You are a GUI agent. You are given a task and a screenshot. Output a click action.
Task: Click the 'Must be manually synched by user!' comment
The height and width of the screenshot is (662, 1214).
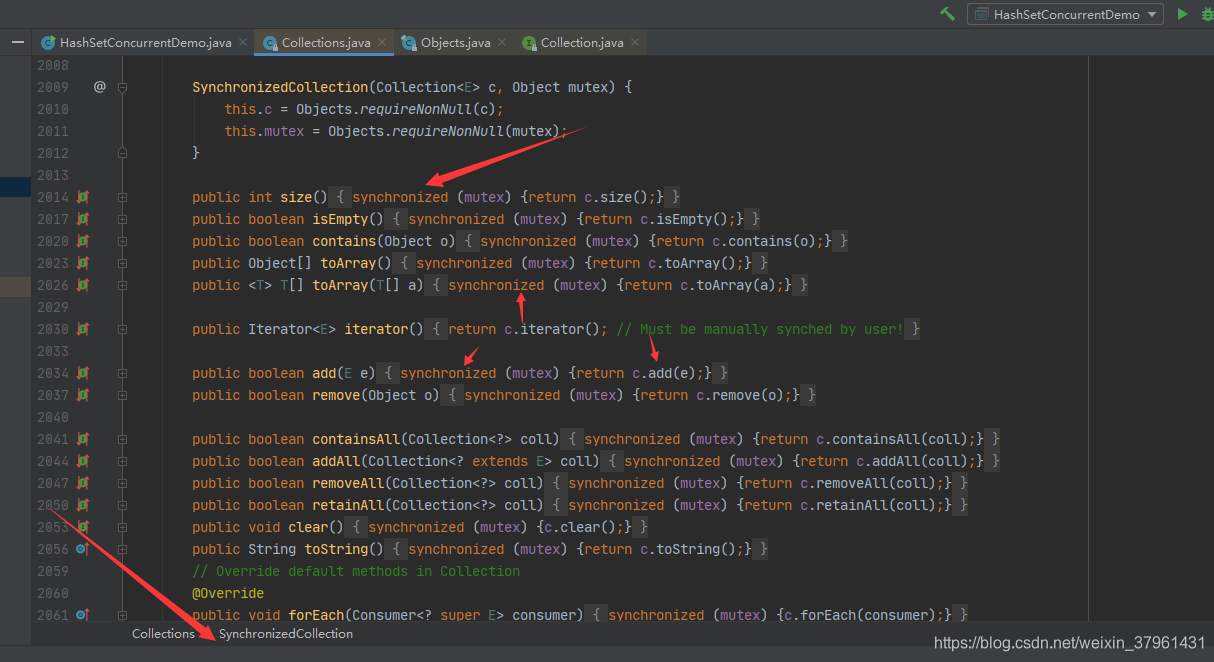(x=760, y=329)
